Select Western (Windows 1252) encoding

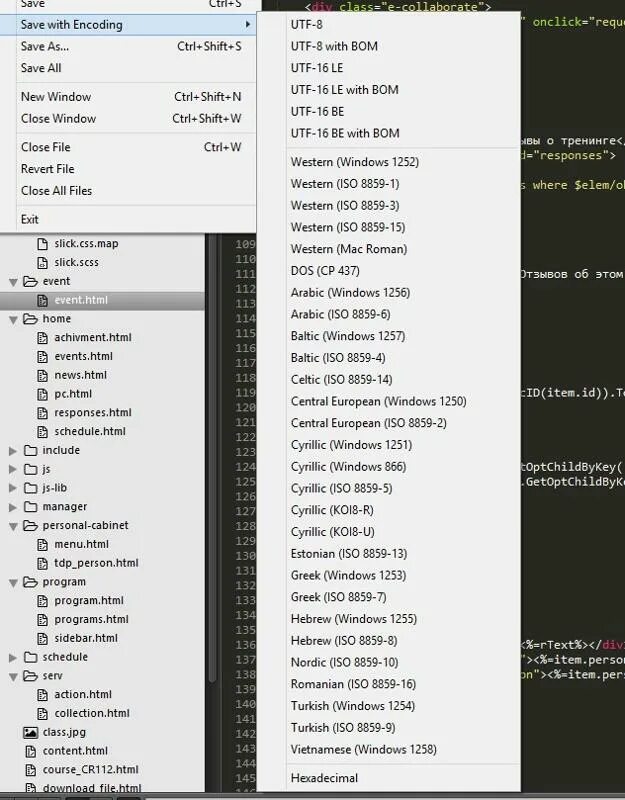[x=388, y=162]
